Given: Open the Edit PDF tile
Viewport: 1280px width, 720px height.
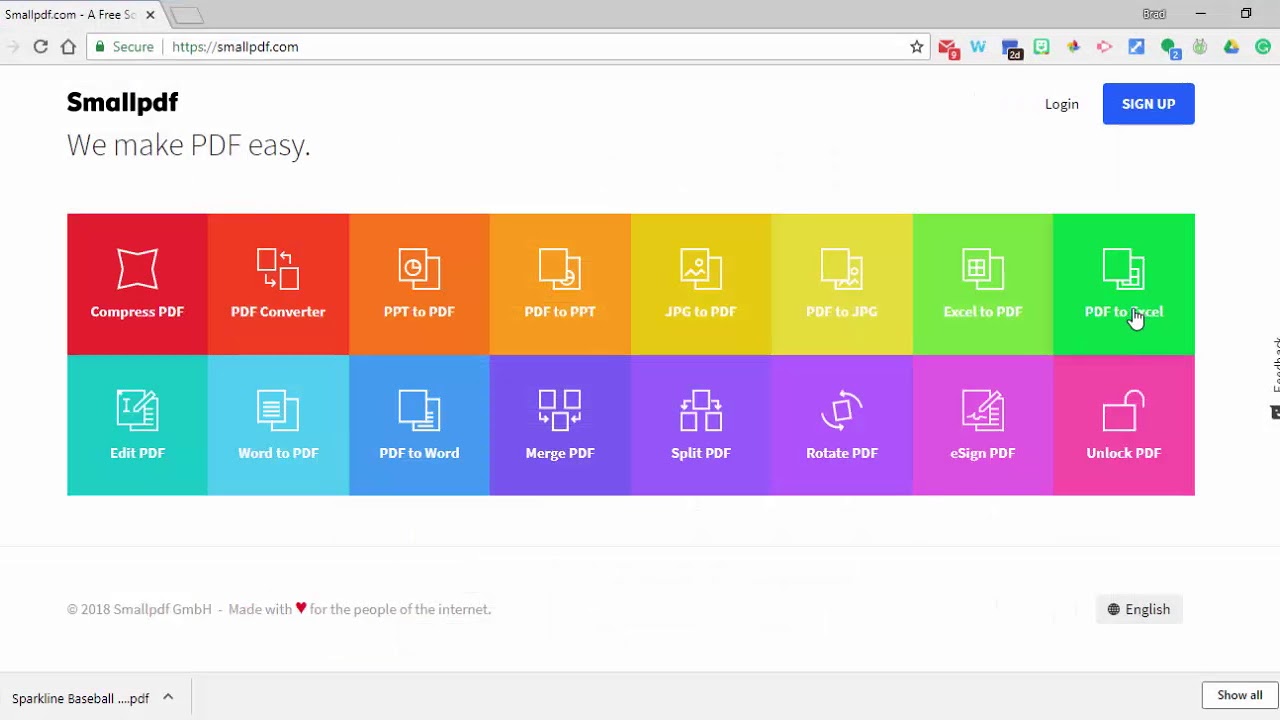Looking at the screenshot, I should point(137,425).
